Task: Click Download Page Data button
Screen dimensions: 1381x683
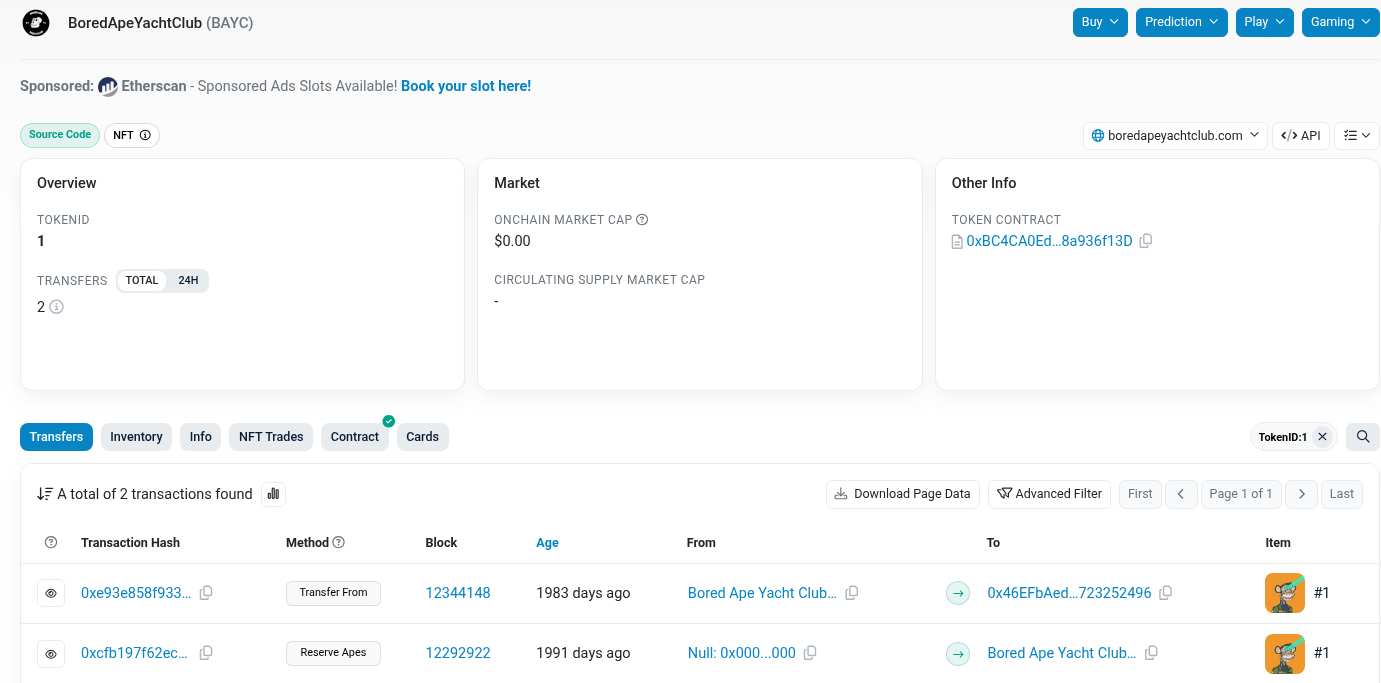Action: point(903,494)
